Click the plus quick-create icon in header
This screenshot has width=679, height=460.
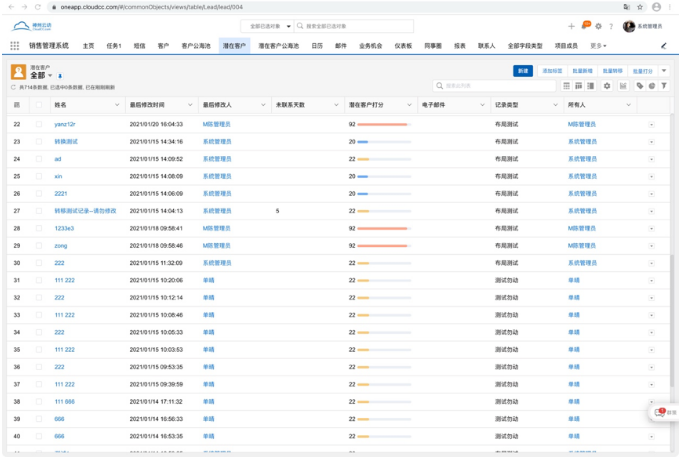tap(571, 26)
